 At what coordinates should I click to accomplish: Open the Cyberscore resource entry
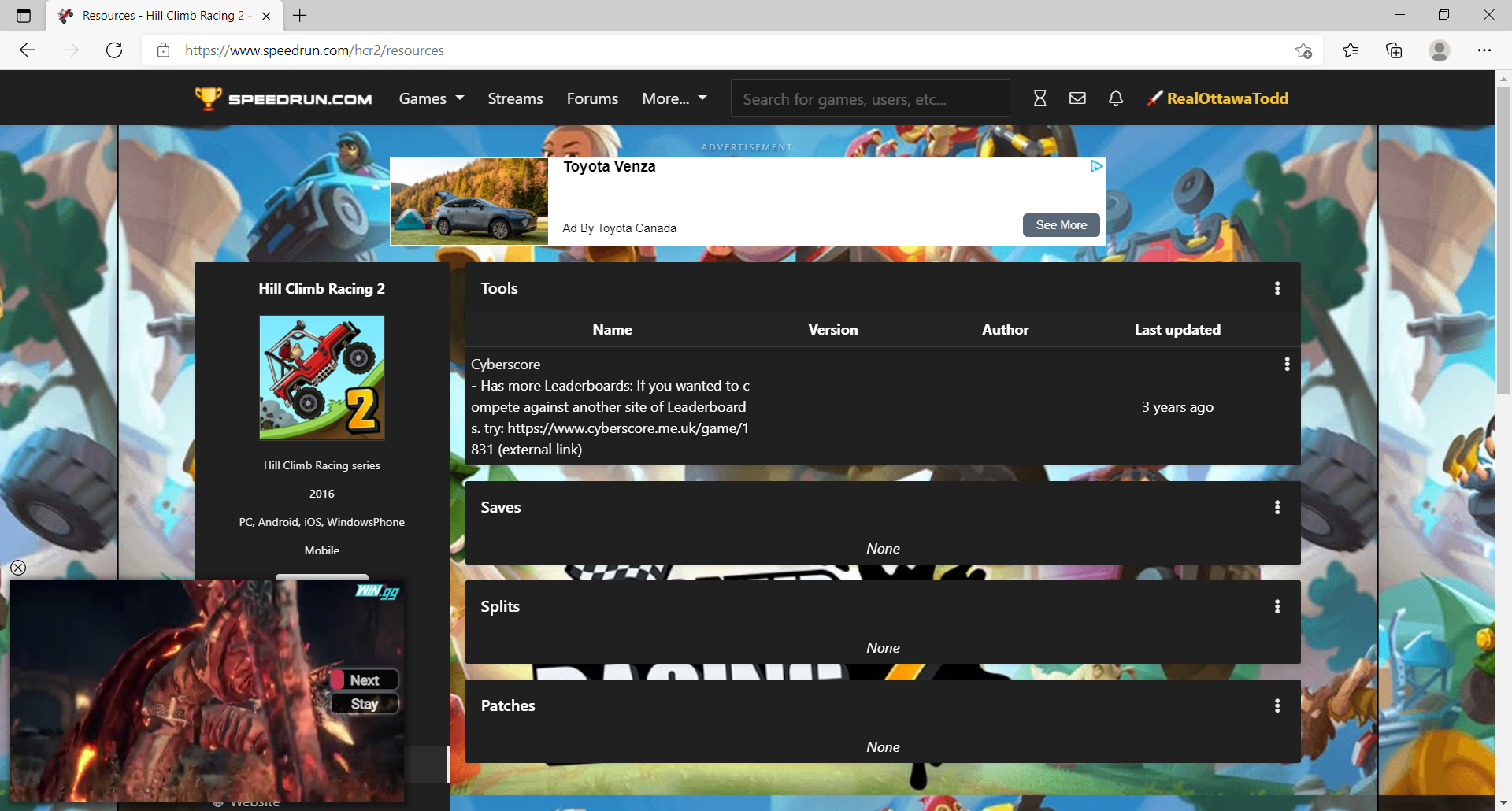pyautogui.click(x=506, y=365)
